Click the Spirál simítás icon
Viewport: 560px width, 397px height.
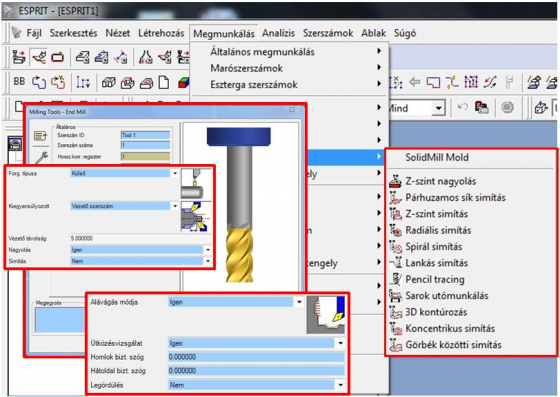tap(395, 246)
